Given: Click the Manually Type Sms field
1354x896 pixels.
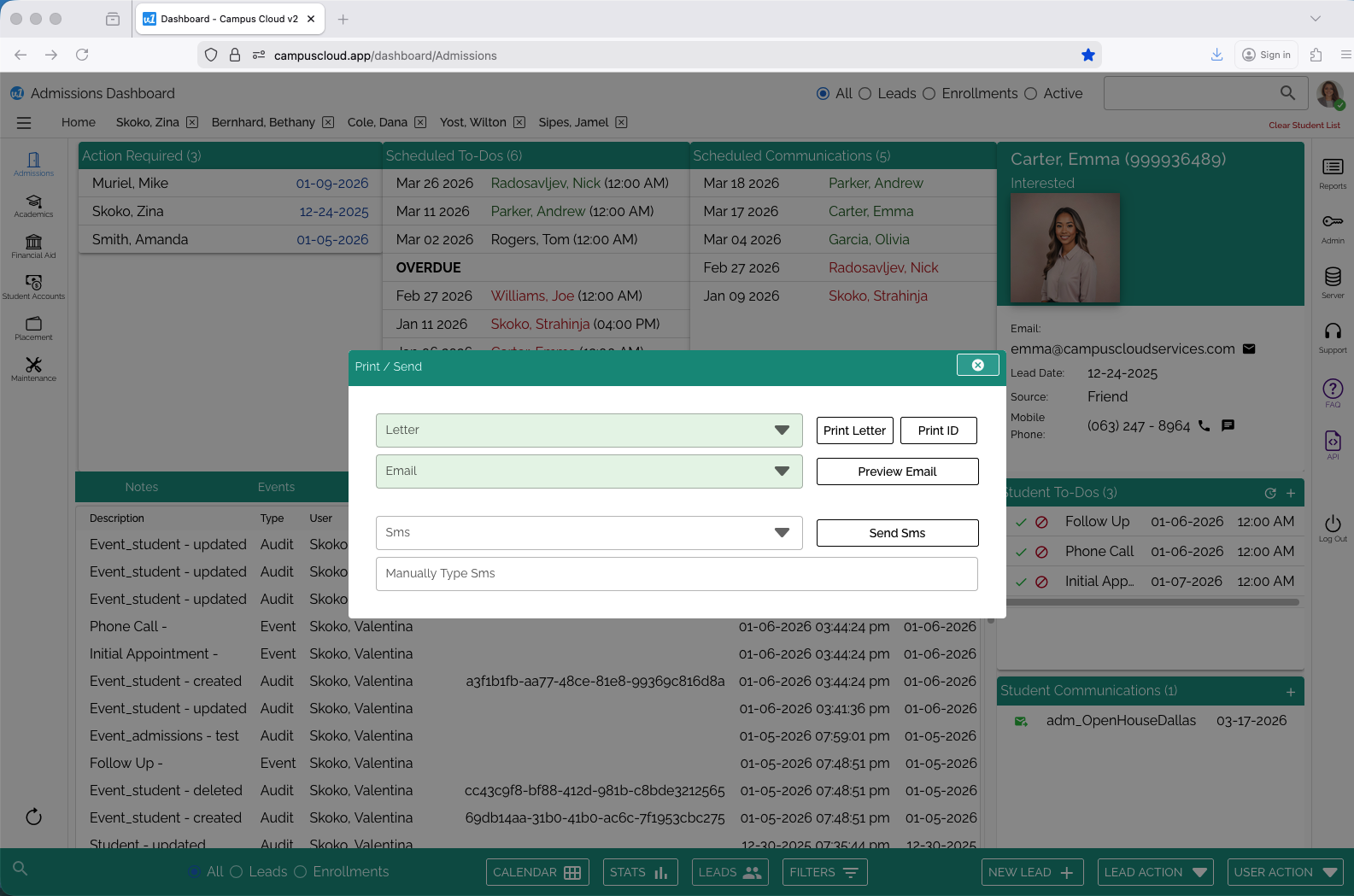Looking at the screenshot, I should point(676,574).
